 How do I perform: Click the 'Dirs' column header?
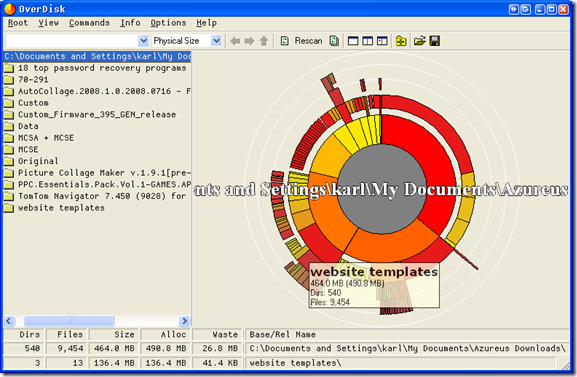pyautogui.click(x=23, y=334)
